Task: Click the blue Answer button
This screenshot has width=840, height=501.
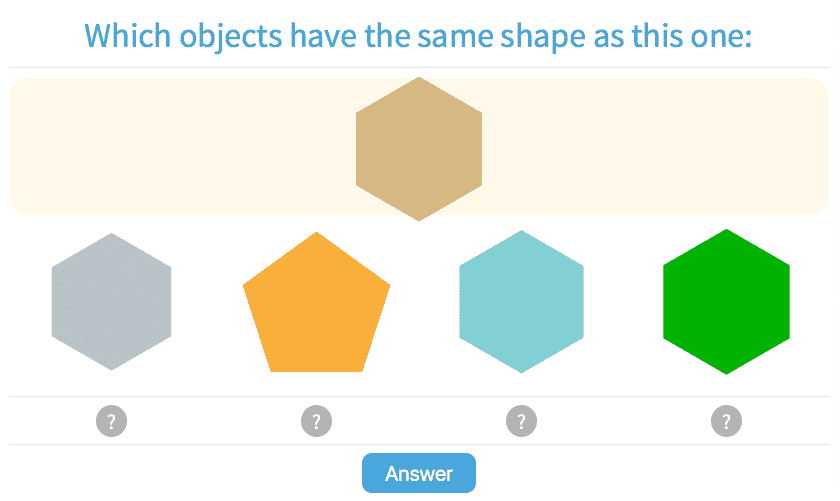Action: [418, 473]
